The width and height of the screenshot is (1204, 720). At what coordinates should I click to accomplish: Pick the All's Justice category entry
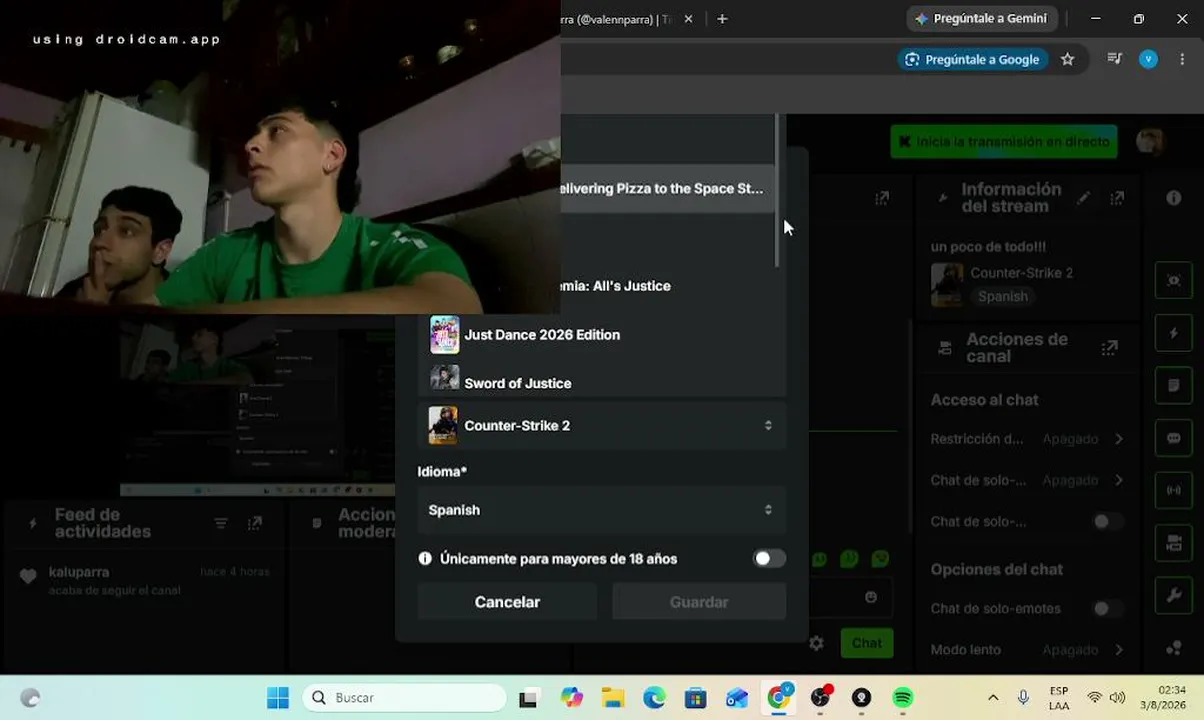point(616,286)
